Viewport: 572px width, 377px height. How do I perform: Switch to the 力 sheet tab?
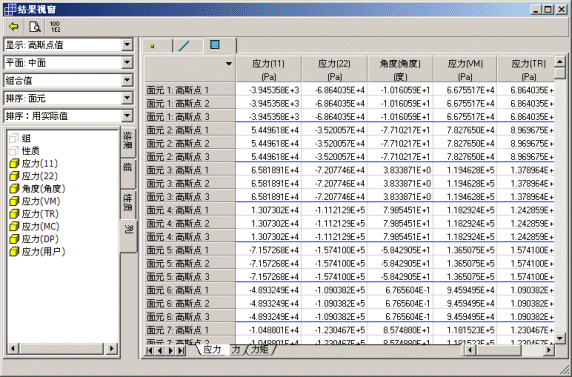(236, 349)
